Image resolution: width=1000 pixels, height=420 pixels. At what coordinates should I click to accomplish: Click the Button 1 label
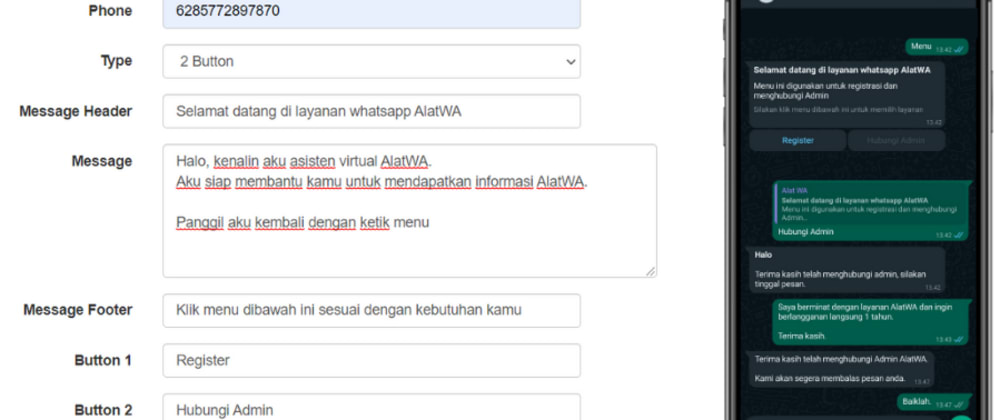click(x=103, y=361)
